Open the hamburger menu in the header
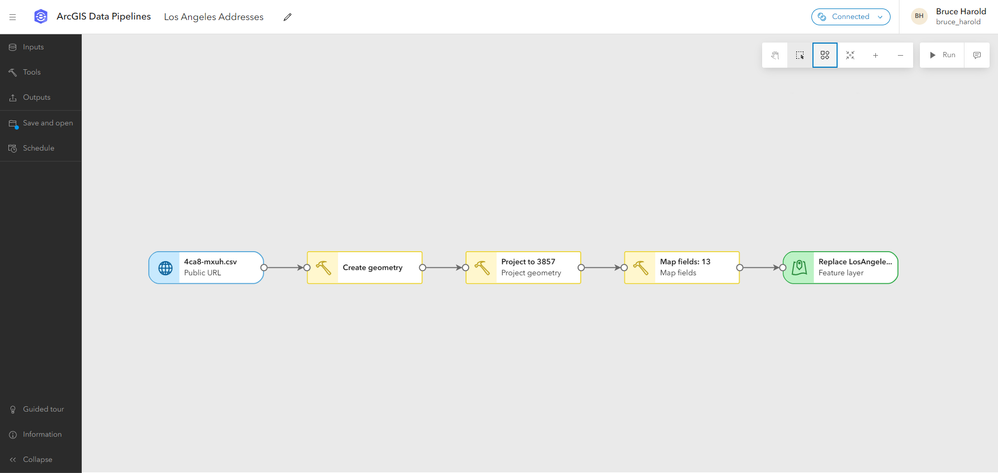 click(13, 17)
